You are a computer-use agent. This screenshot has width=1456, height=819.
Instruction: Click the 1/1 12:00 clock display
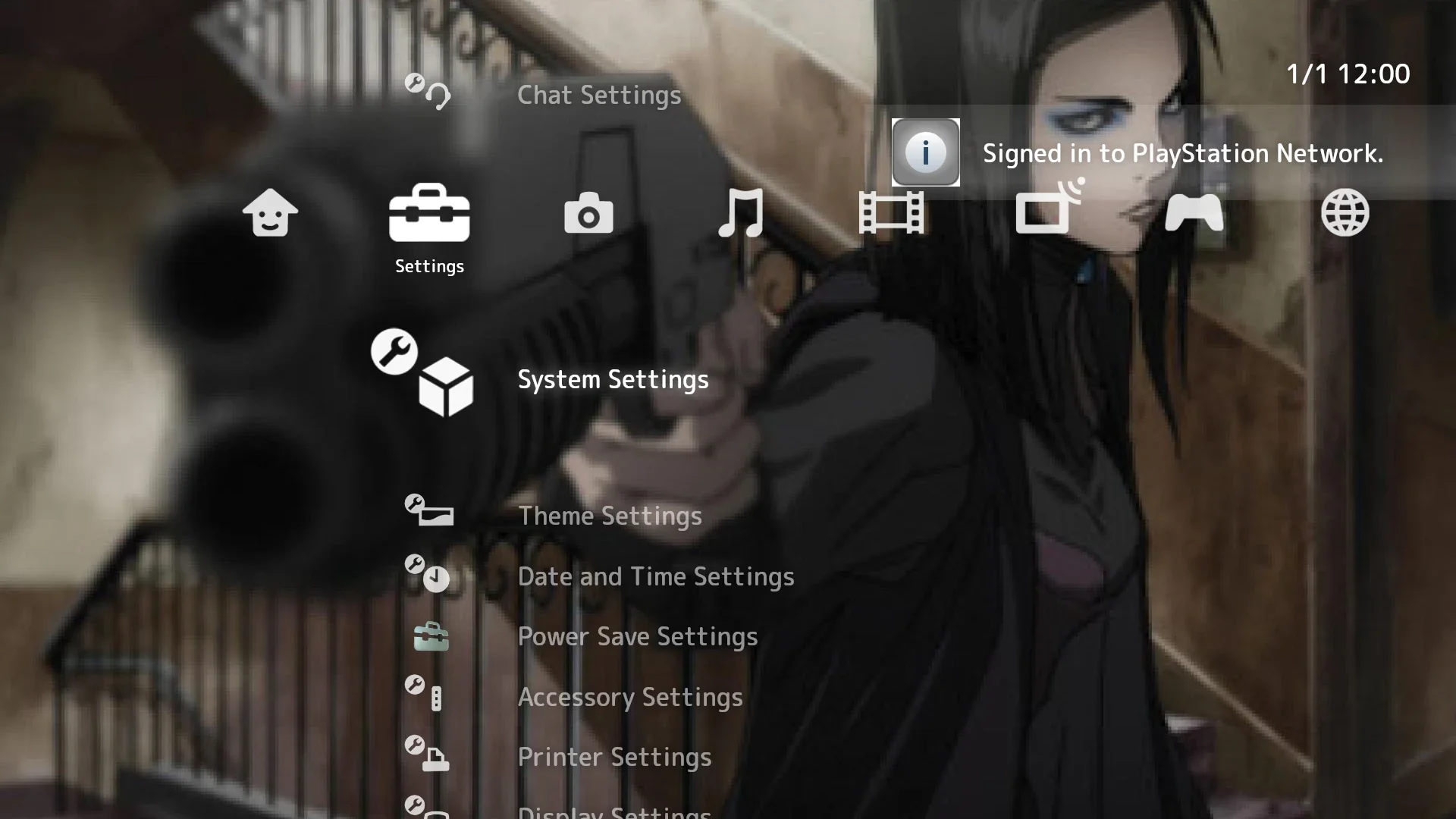click(1348, 74)
